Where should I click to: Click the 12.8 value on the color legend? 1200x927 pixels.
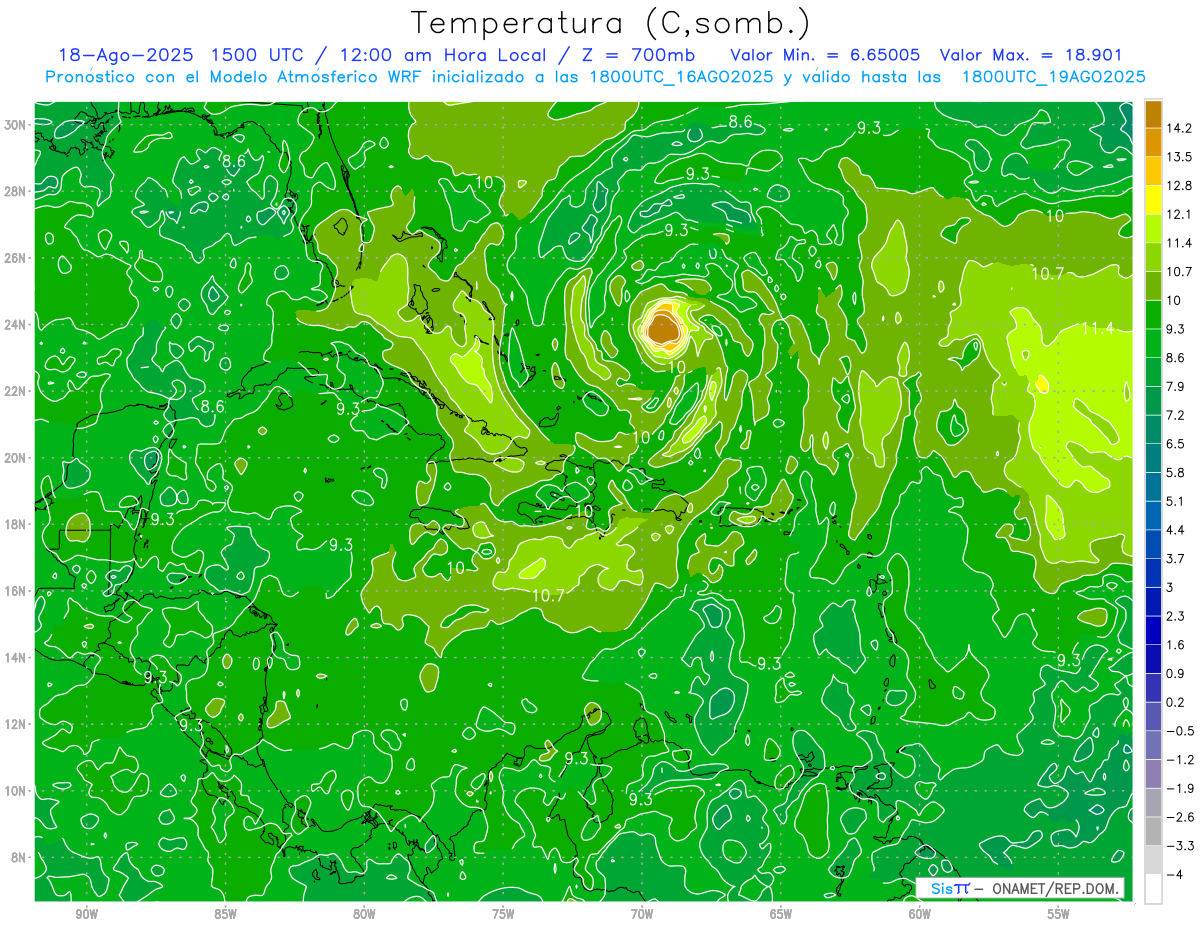tap(1179, 186)
